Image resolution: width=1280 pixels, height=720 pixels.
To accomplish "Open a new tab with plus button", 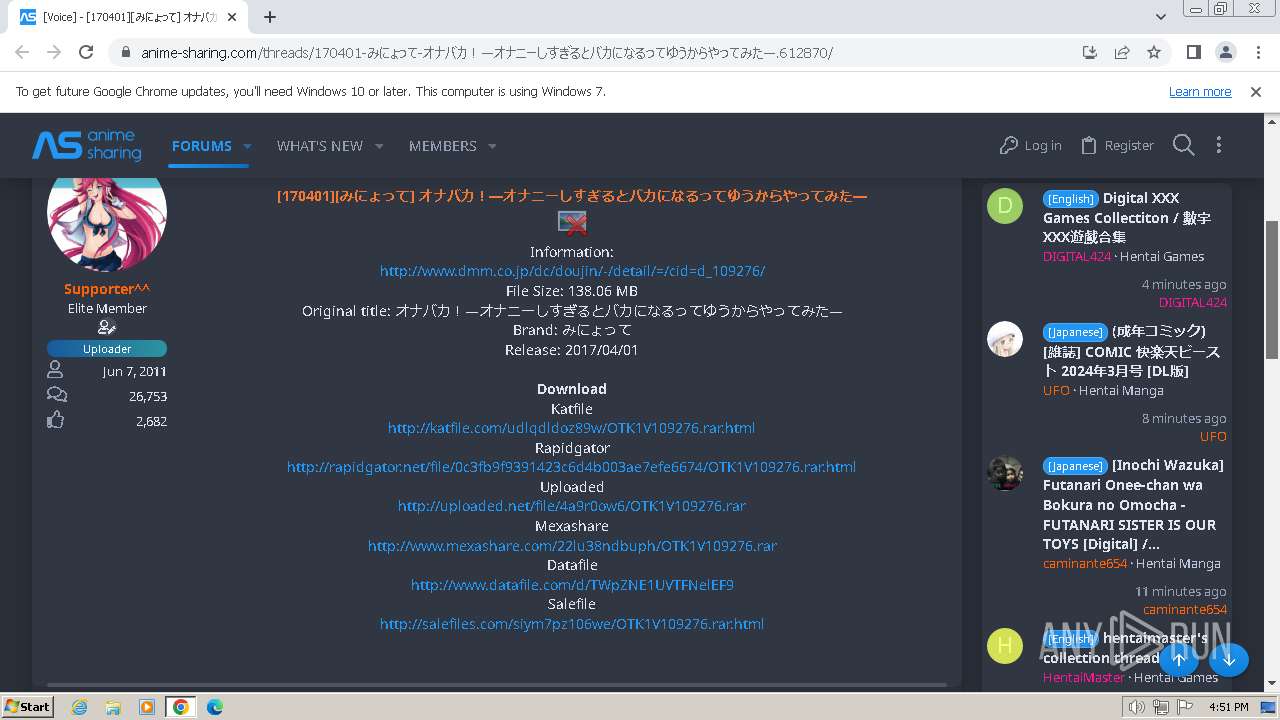I will [x=270, y=17].
